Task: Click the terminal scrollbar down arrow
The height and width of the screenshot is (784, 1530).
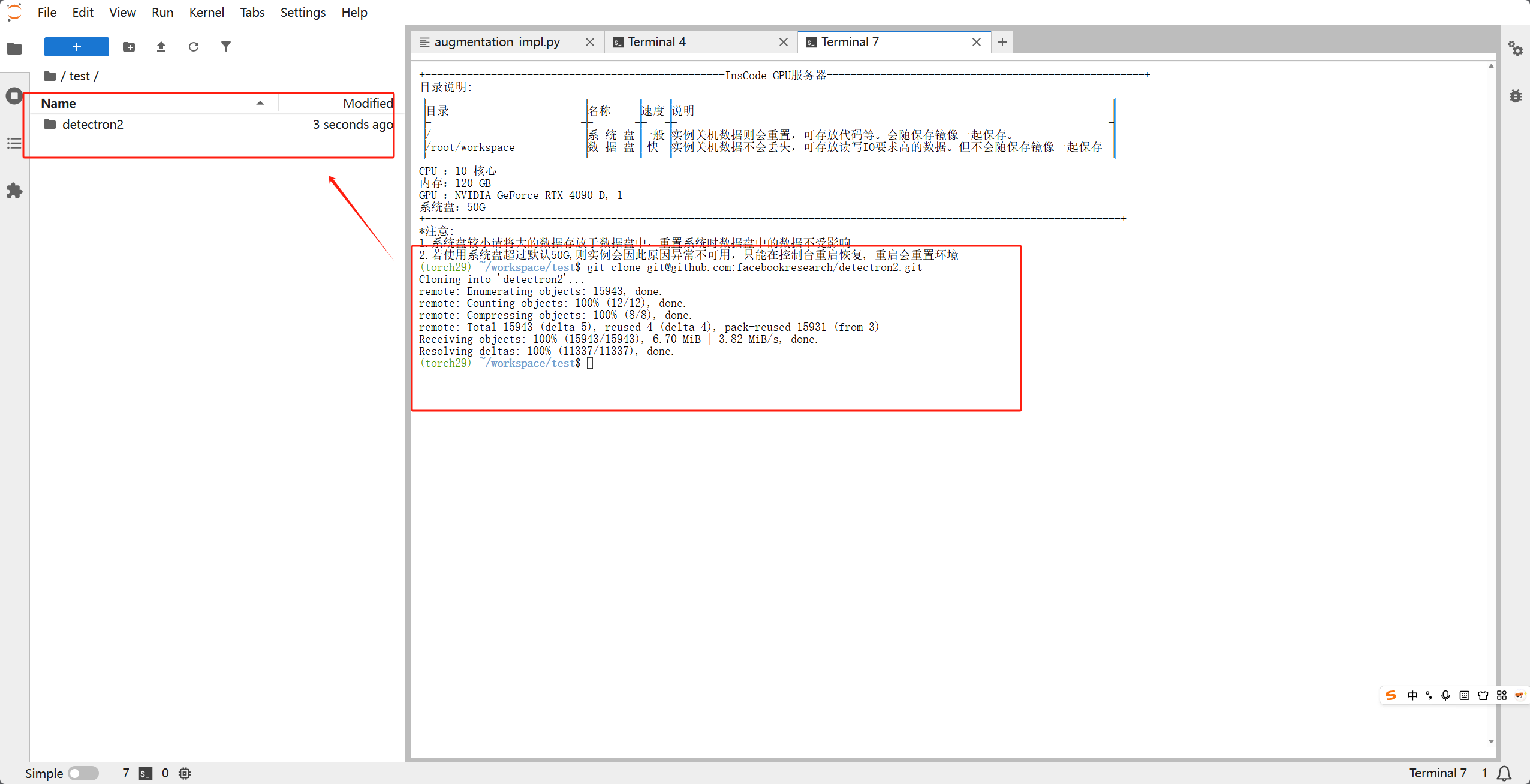Action: click(1491, 741)
